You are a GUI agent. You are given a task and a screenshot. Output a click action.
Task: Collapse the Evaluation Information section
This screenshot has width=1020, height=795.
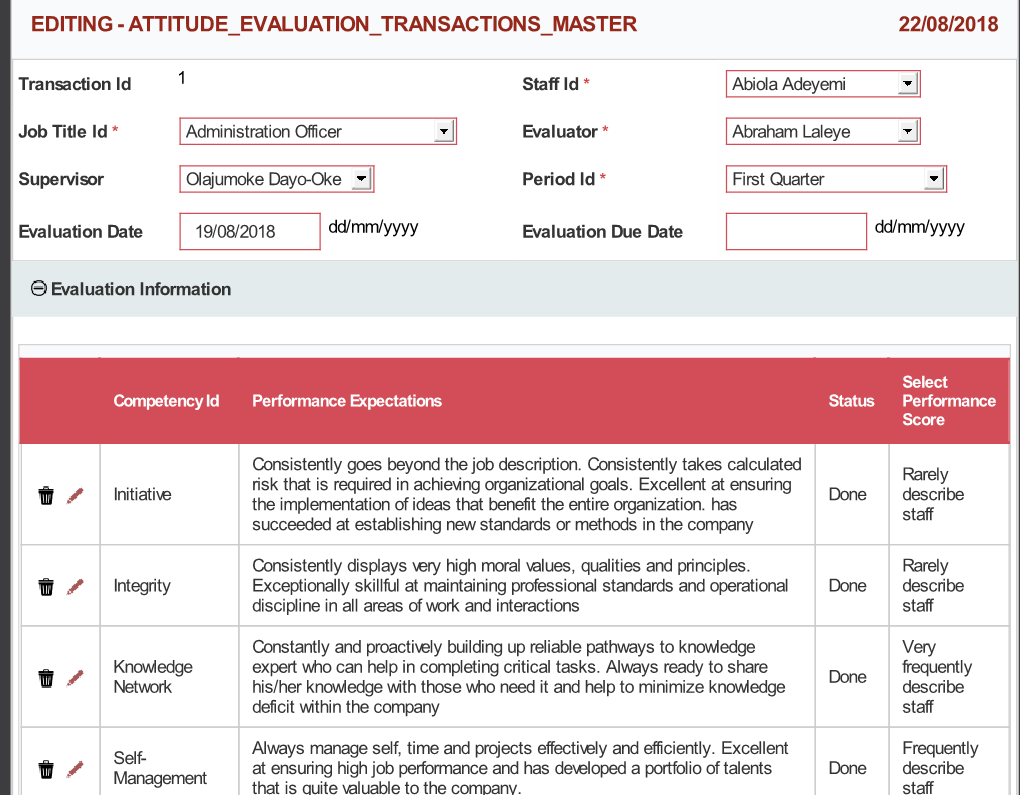39,289
